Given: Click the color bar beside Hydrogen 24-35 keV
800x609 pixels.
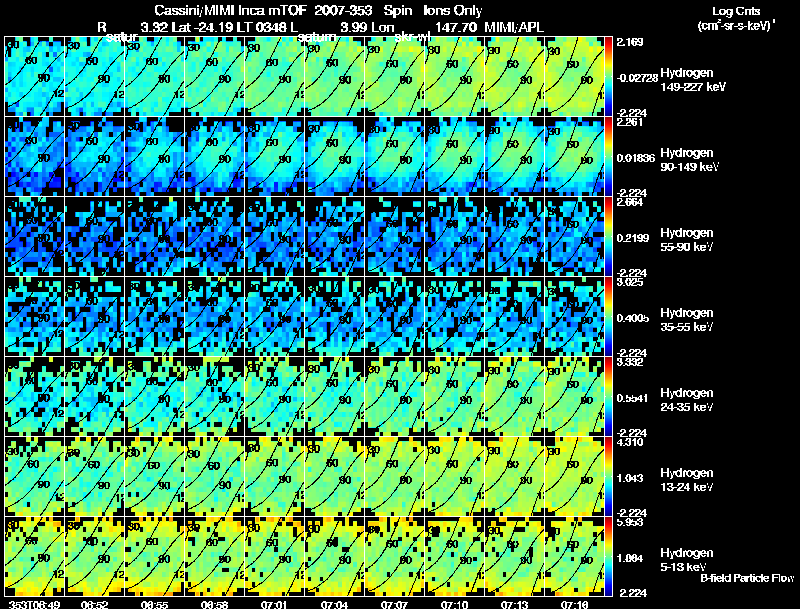Looking at the screenshot, I should (608, 397).
